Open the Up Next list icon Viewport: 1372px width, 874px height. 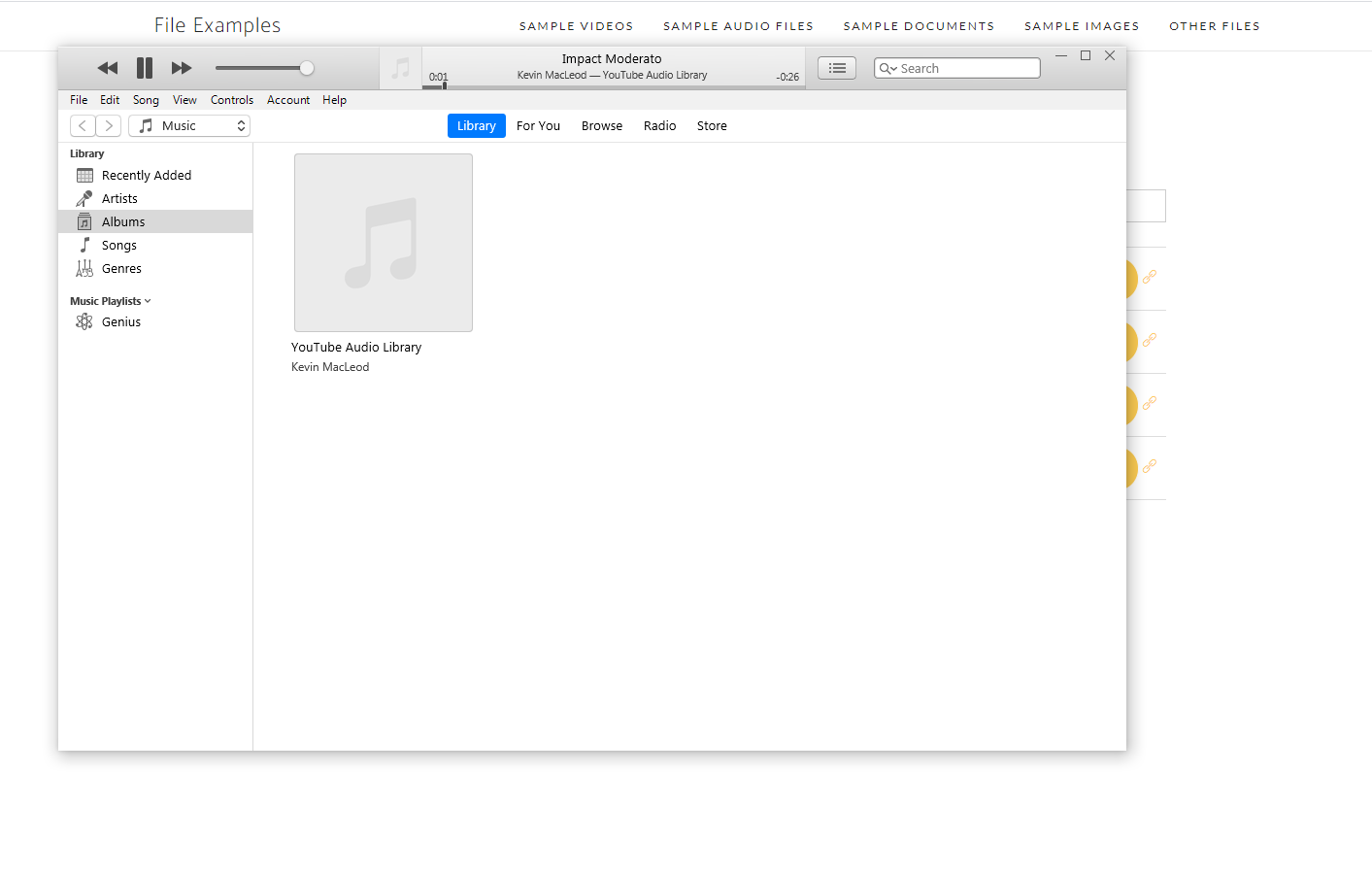[x=837, y=68]
